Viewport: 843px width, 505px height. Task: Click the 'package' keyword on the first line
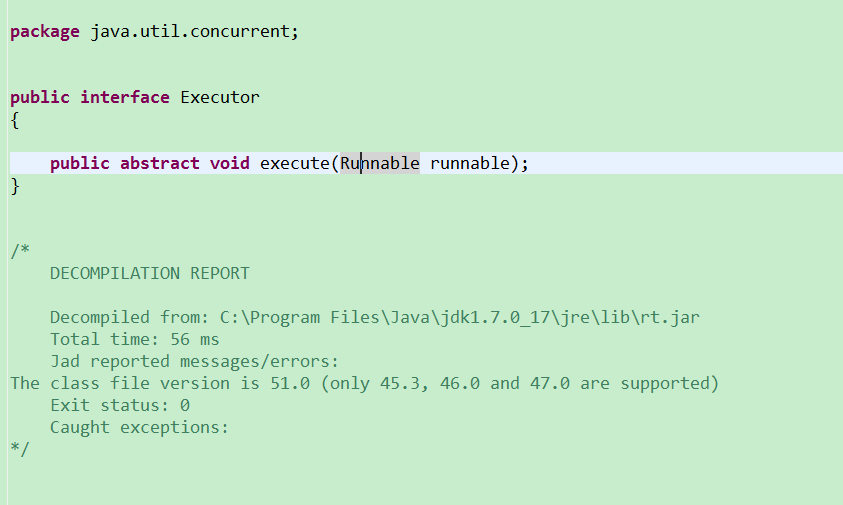point(45,32)
